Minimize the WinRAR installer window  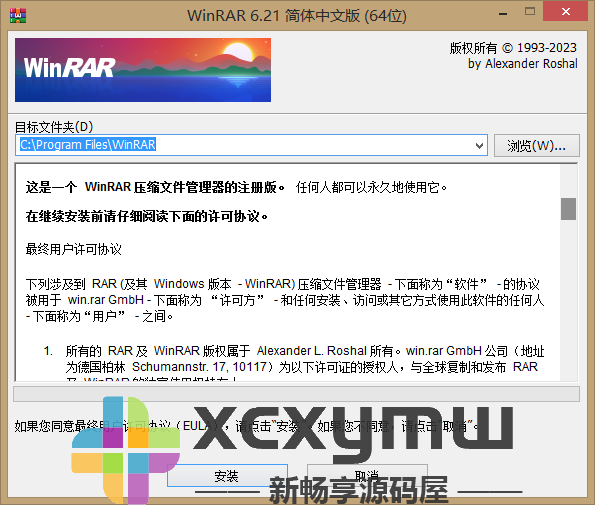click(x=503, y=14)
